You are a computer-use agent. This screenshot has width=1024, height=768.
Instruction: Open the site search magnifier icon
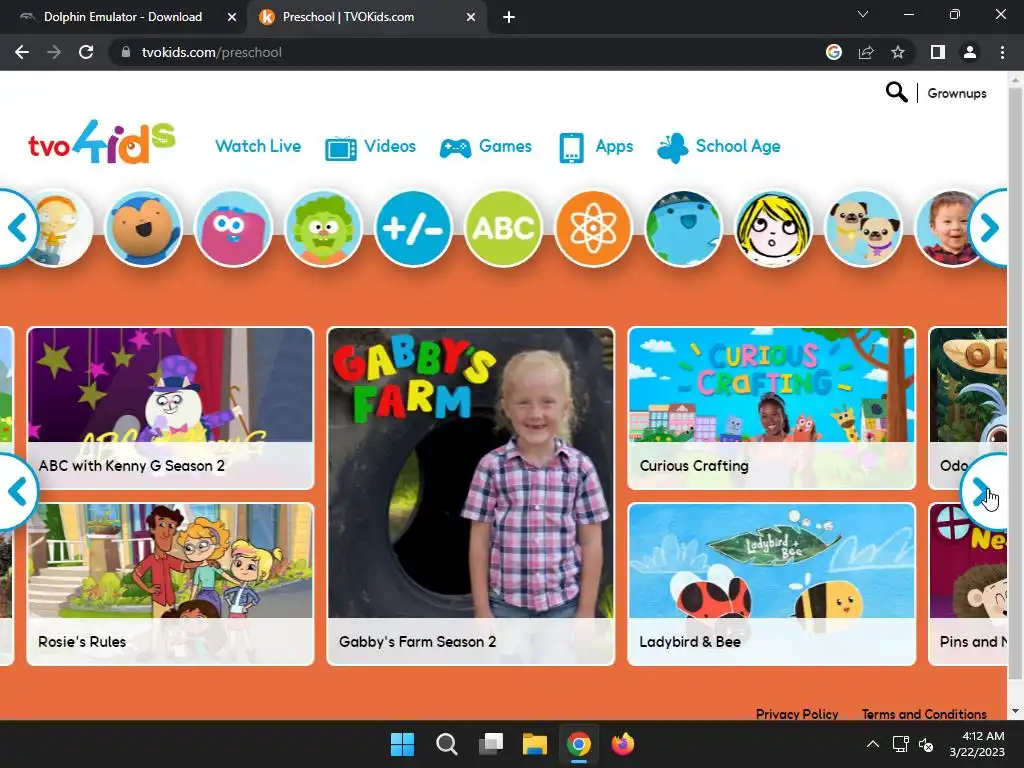pyautogui.click(x=896, y=93)
